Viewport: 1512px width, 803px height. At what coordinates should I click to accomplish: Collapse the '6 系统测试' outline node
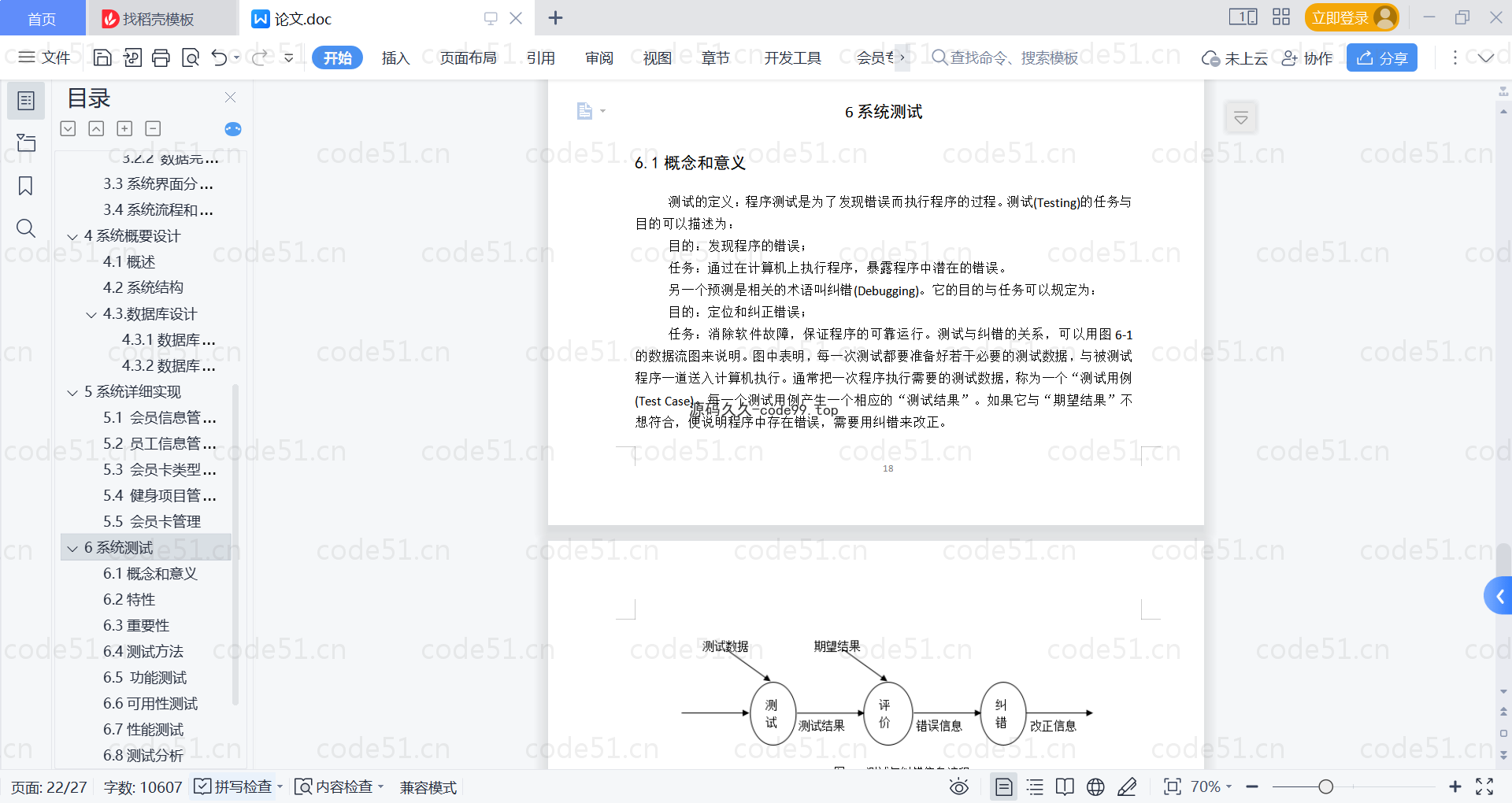(x=72, y=548)
